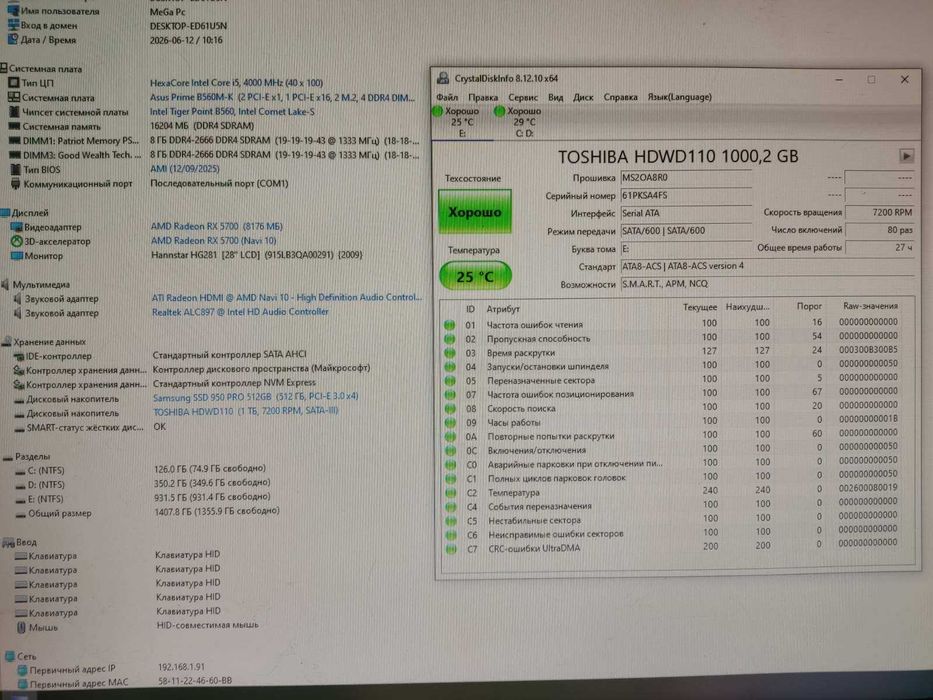Viewport: 933px width, 700px height.
Task: Click the green Хорошо health status button
Action: (475, 212)
